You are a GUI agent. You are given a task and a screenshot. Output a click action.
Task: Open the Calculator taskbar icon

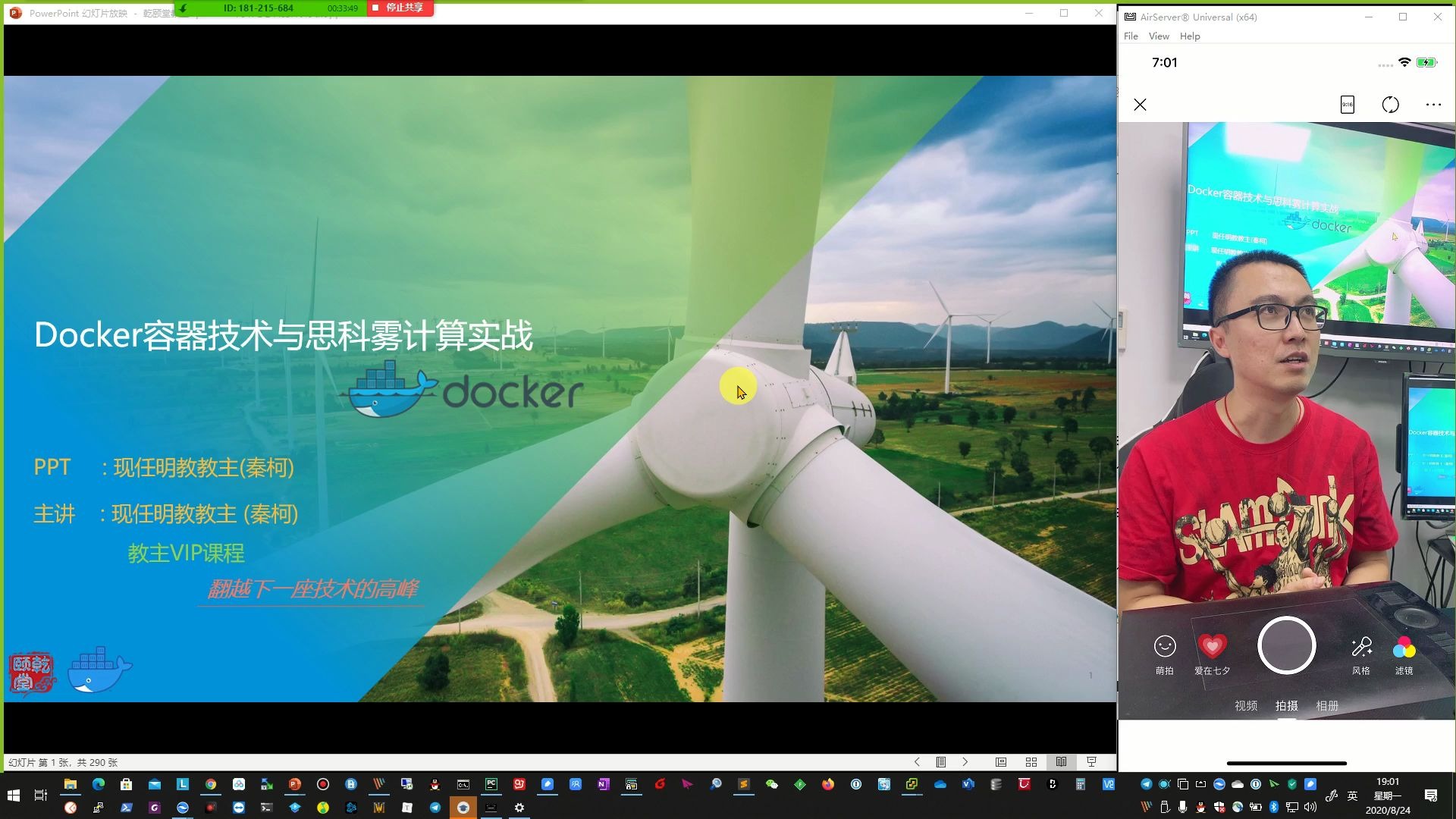[1081, 784]
